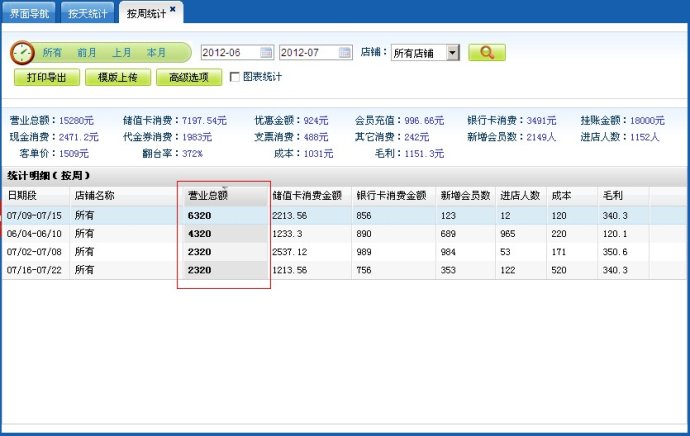Open calendar picker for start date 2012-06
Screen dimensions: 690x436
pos(266,52)
